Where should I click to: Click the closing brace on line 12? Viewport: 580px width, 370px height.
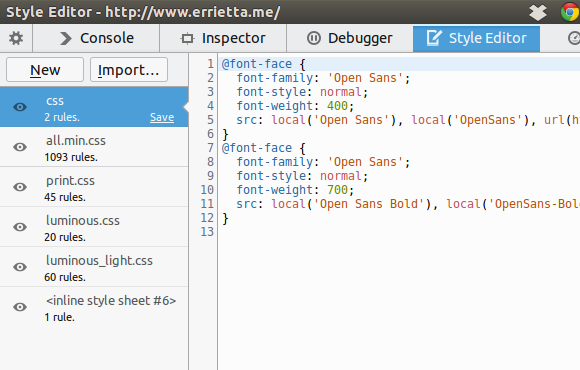point(225,218)
